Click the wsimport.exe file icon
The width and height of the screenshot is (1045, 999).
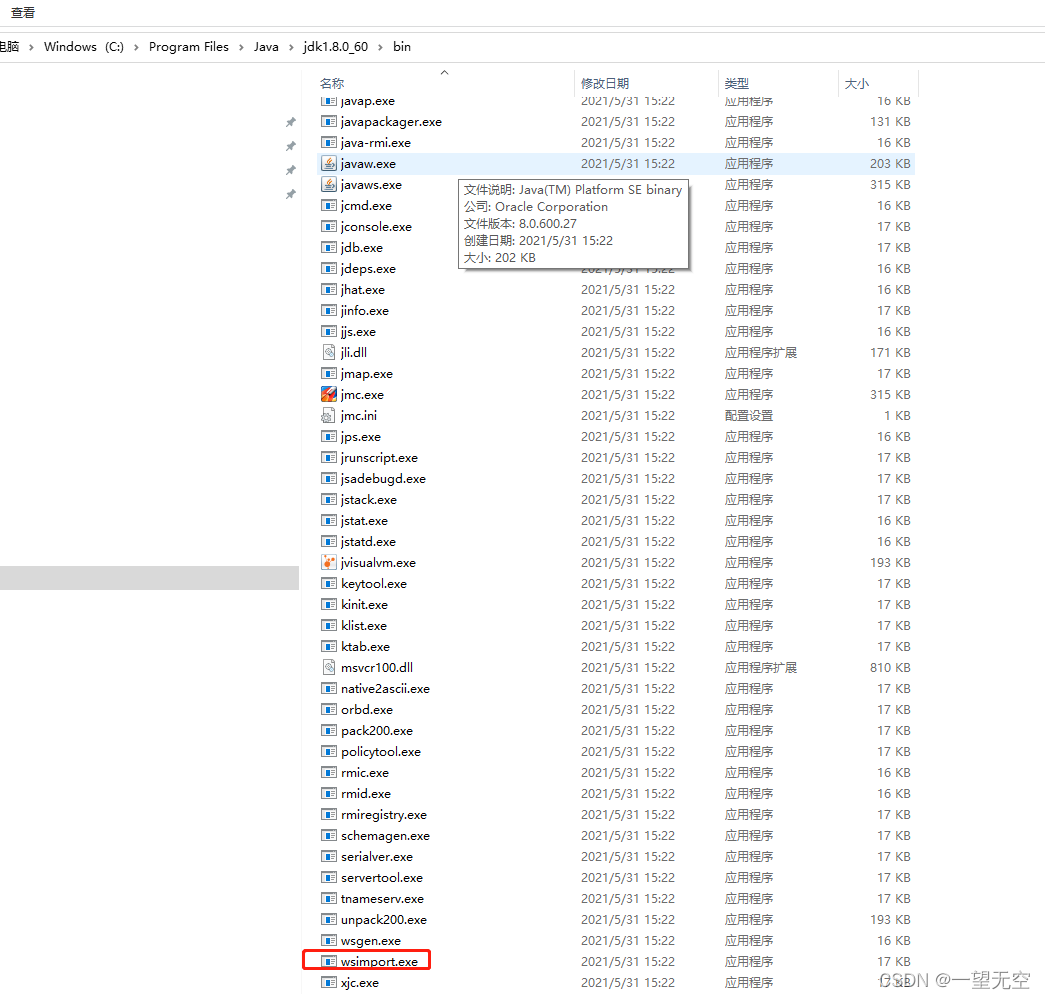point(329,962)
